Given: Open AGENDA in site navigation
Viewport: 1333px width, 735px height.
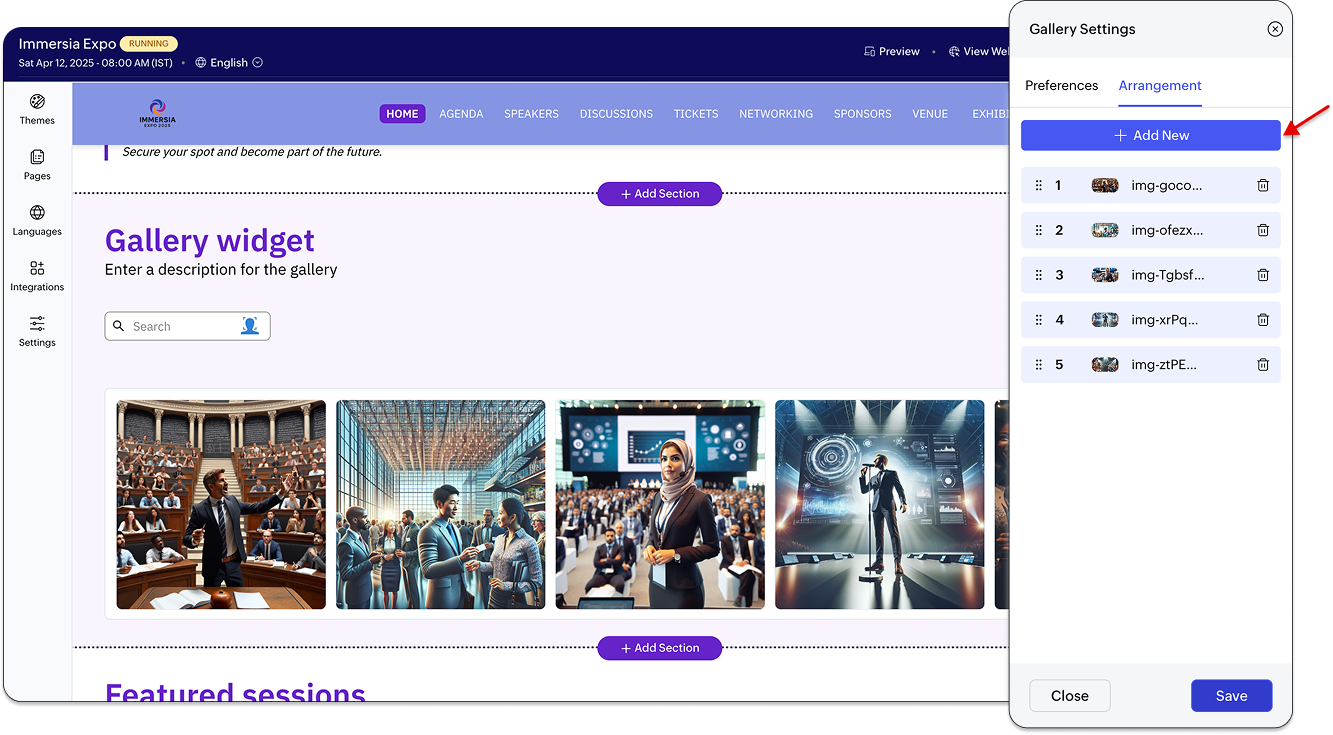Looking at the screenshot, I should point(461,114).
